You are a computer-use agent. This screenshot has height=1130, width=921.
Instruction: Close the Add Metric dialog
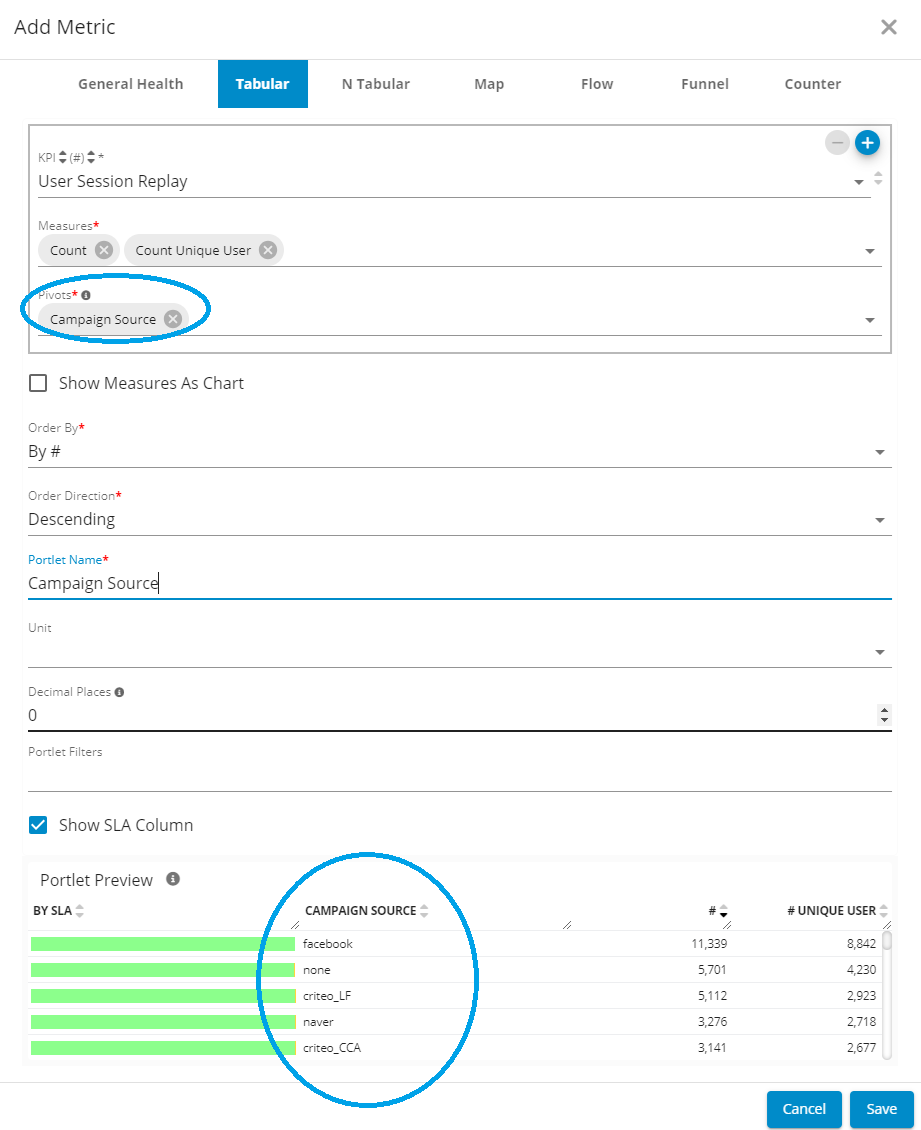(x=888, y=27)
